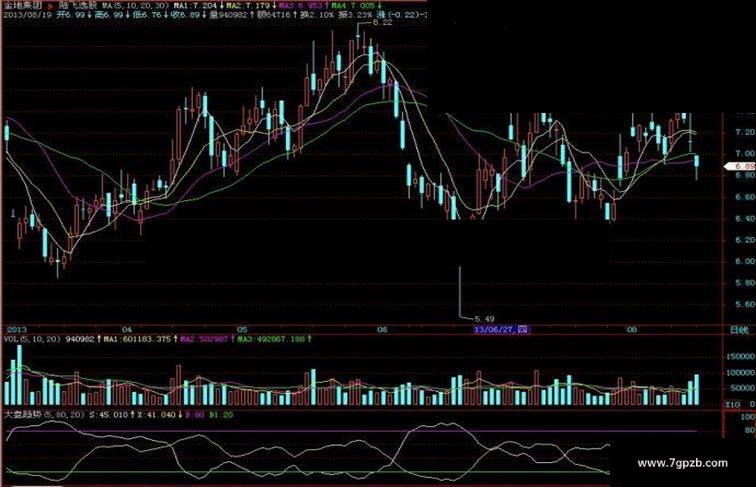756x487 pixels.
Task: Click the highlighted date marker 13/06/27
Action: (501, 330)
